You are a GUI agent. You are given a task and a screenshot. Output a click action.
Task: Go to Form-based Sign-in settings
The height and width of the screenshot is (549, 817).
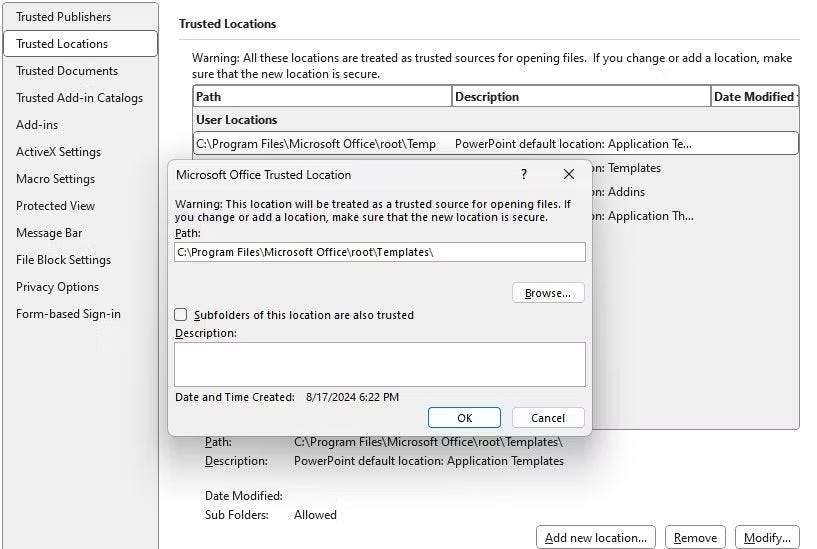click(68, 314)
